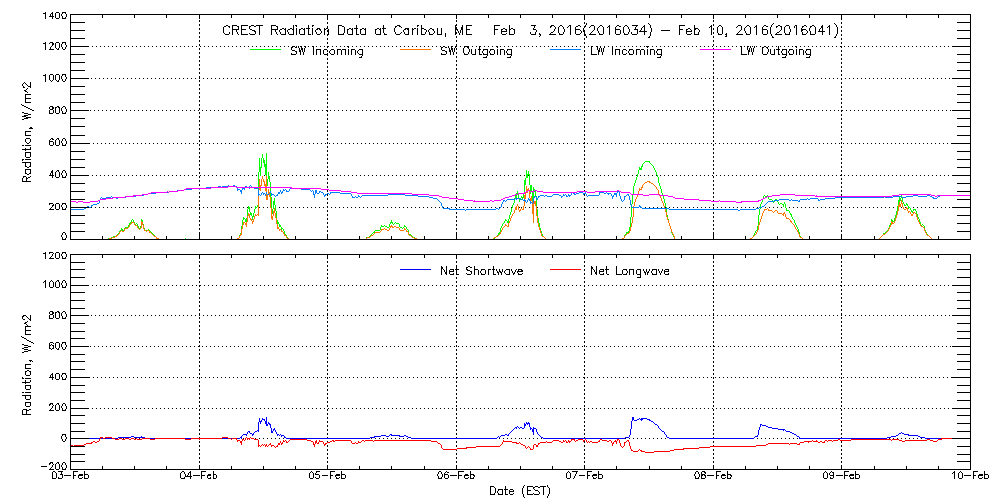Click the 1400 value on upper y-axis
The width and height of the screenshot is (1000, 500).
pyautogui.click(x=53, y=18)
